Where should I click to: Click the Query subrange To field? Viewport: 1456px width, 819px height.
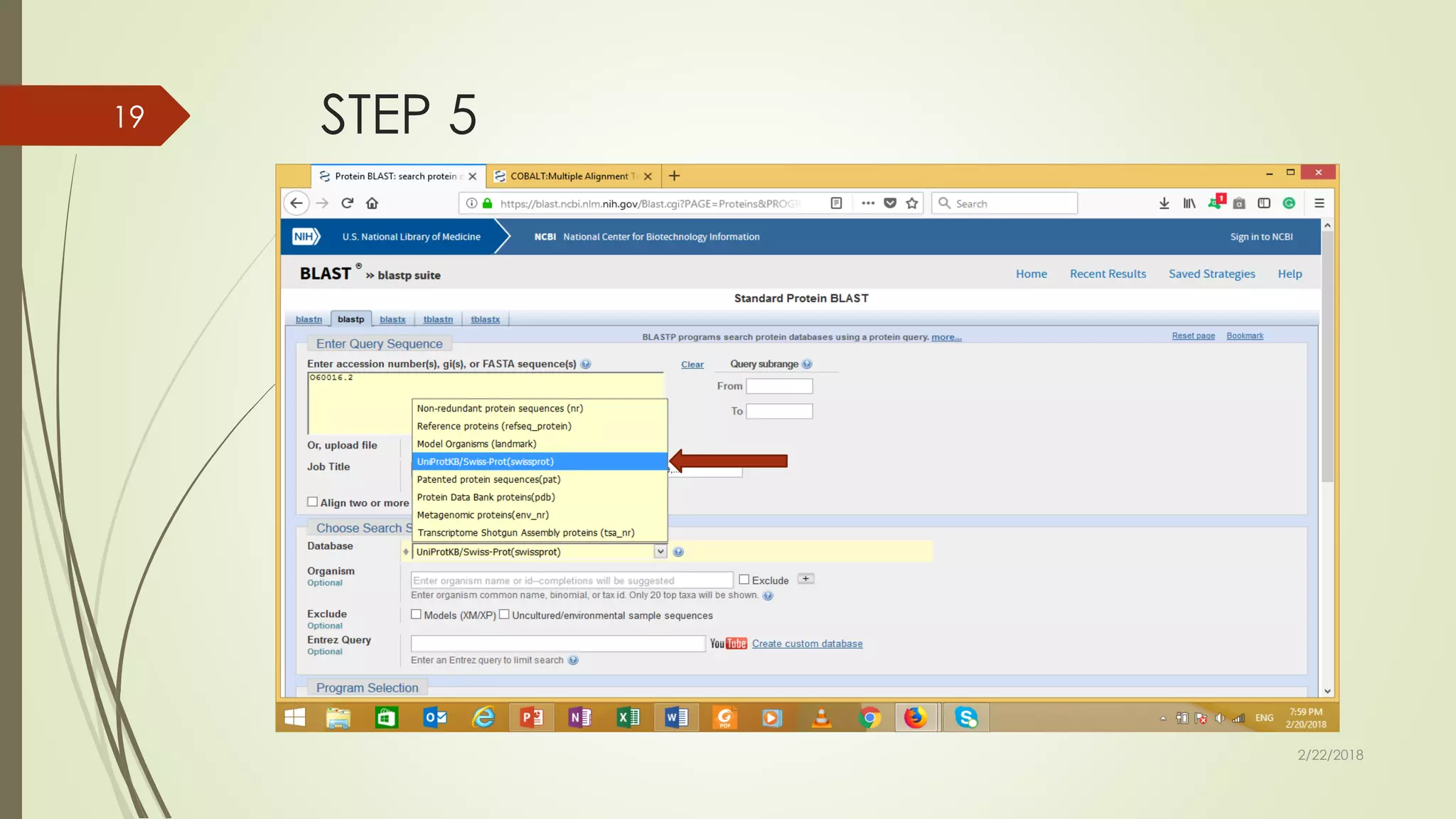pos(779,411)
